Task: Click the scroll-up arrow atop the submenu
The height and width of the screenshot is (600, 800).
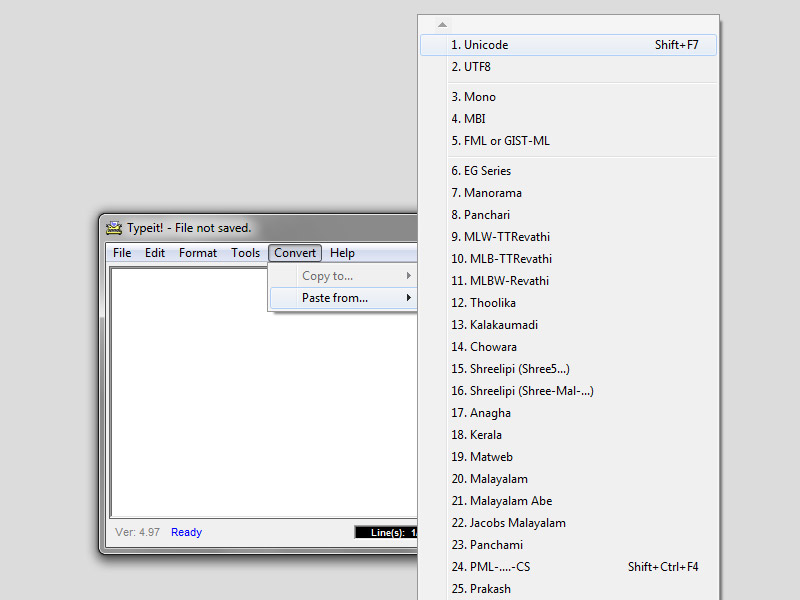Action: [442, 24]
